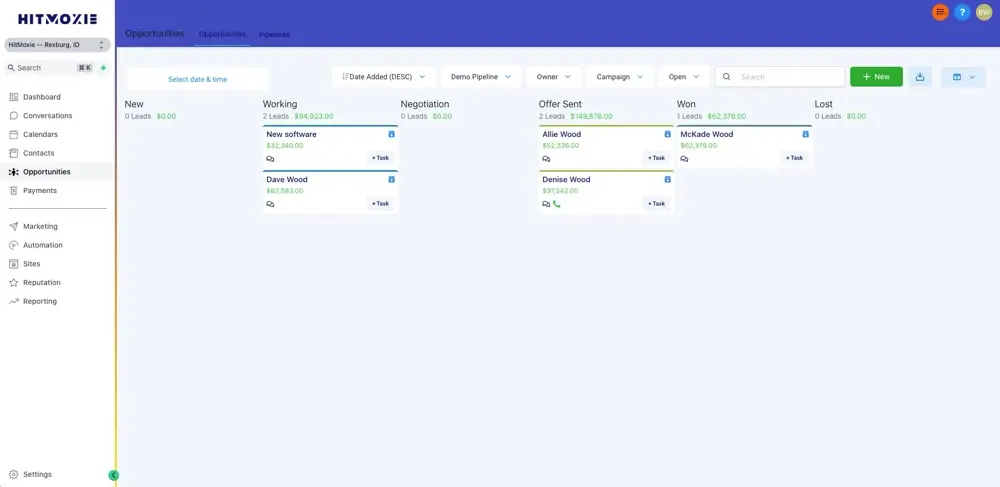Open the blue help question mark icon

(962, 12)
